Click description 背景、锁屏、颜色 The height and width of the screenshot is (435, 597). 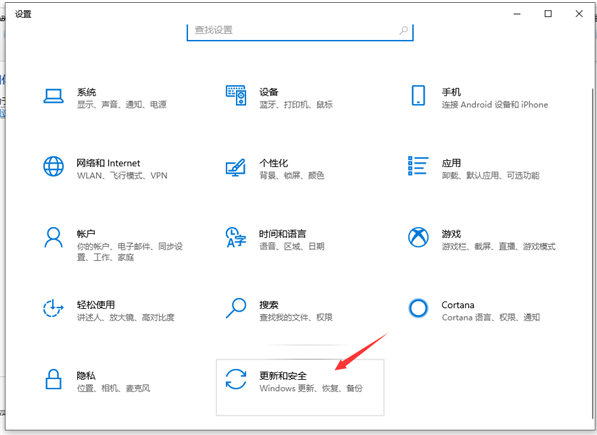coord(292,175)
